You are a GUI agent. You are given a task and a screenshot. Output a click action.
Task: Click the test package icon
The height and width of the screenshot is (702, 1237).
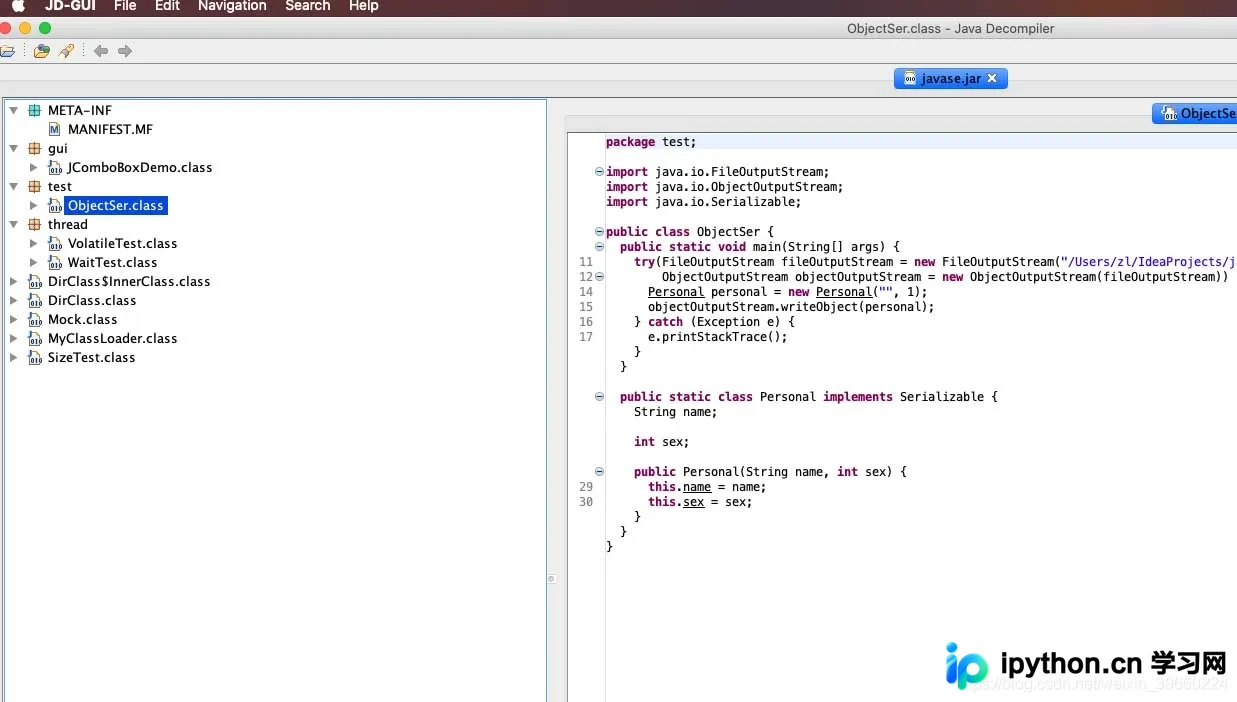pos(35,186)
